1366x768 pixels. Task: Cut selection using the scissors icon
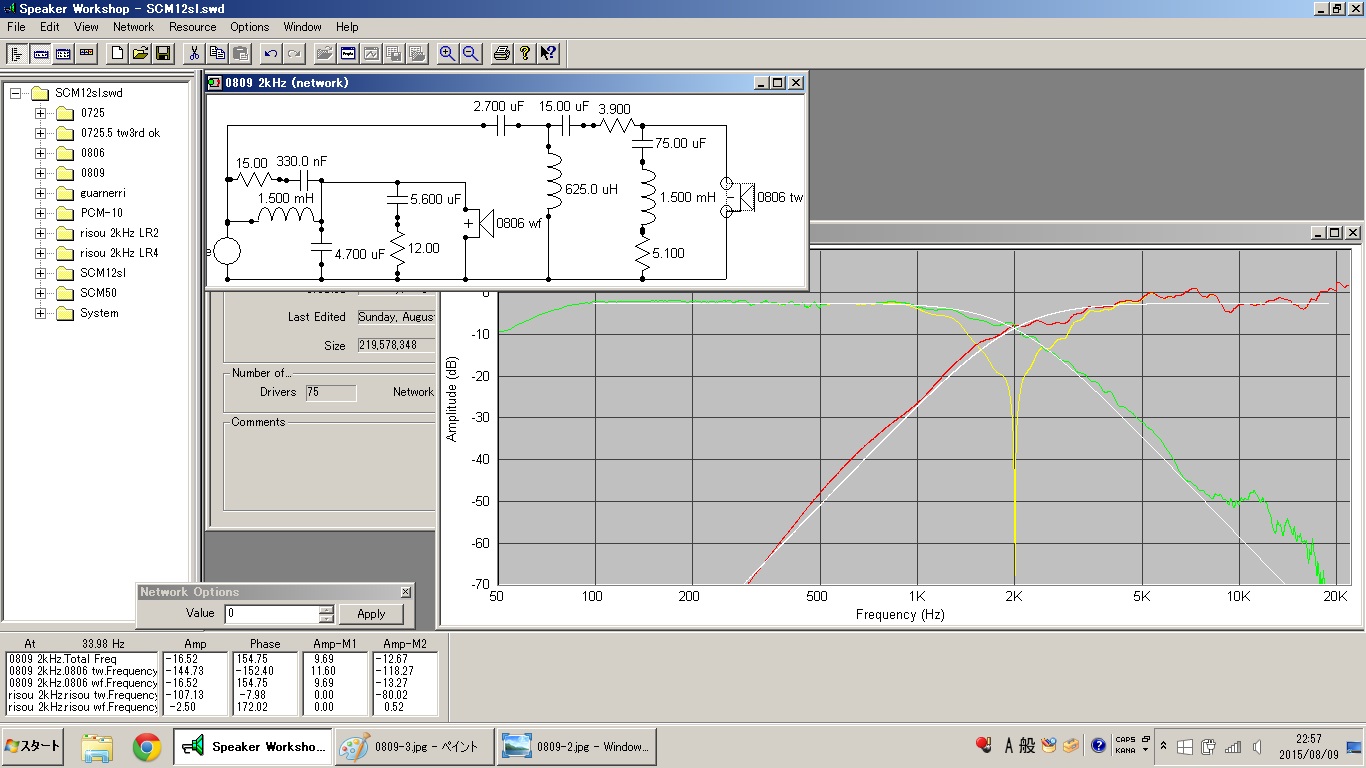195,53
